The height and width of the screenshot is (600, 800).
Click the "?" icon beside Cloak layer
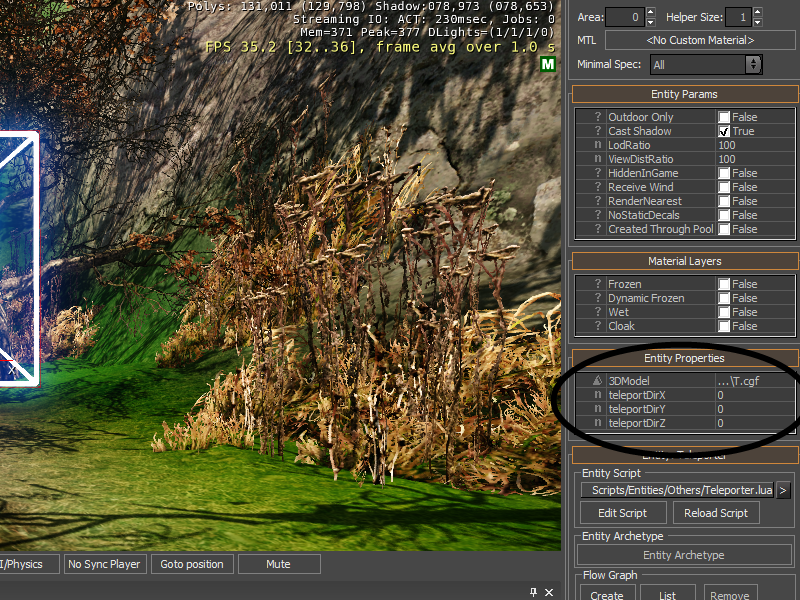[x=597, y=326]
